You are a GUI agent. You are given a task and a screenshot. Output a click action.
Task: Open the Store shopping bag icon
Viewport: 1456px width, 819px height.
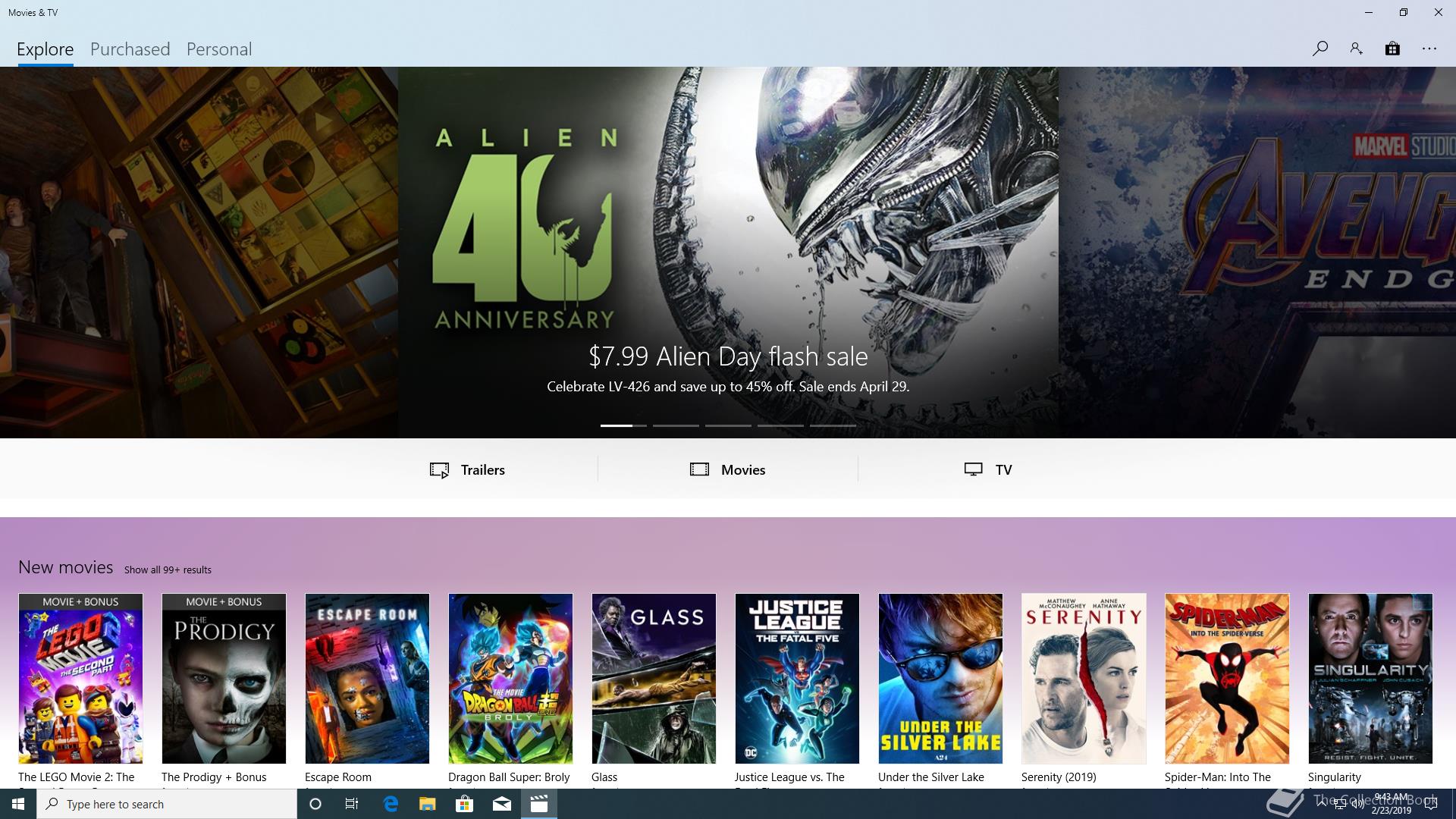tap(1392, 49)
